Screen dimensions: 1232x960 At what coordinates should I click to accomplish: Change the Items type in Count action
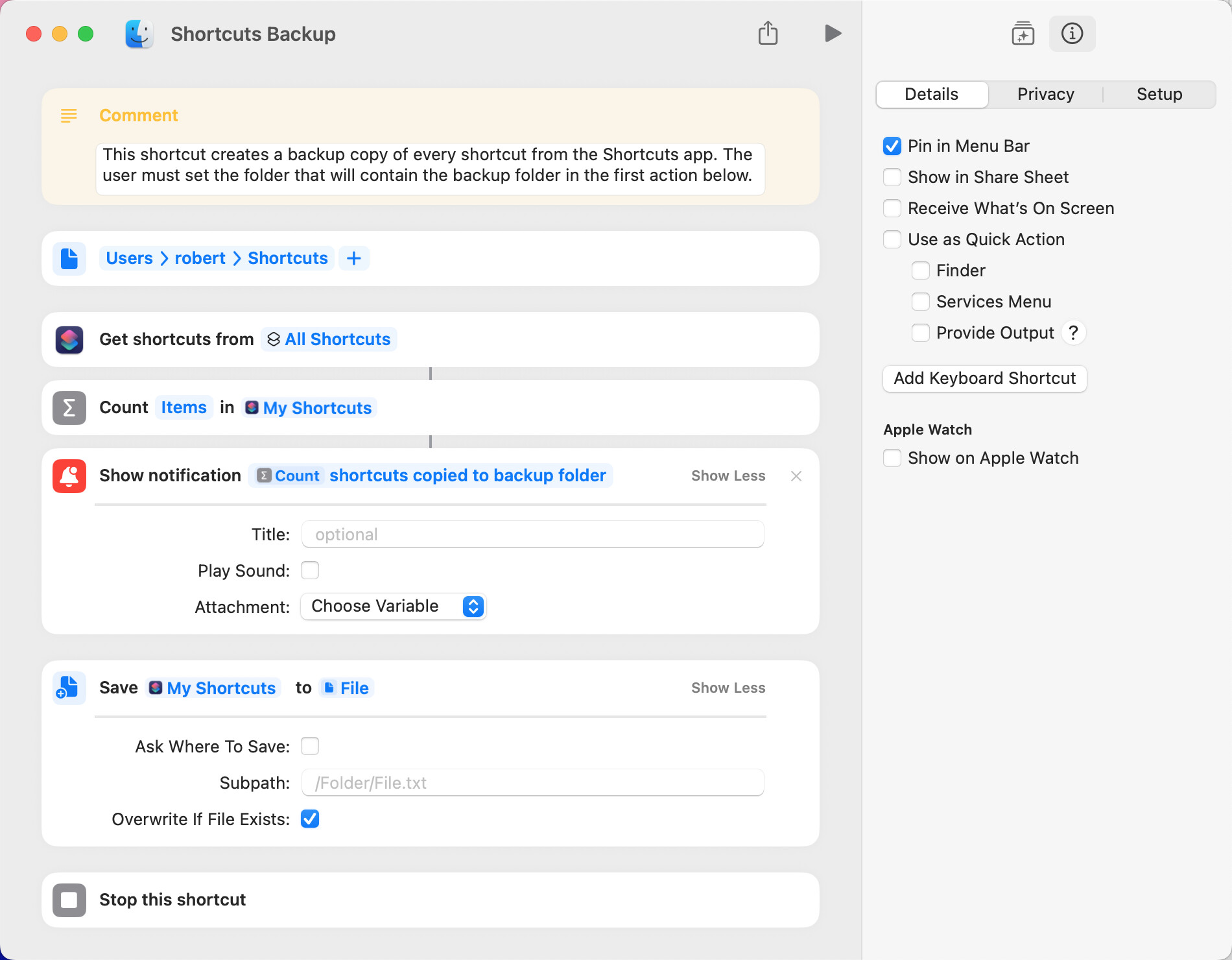click(x=184, y=407)
